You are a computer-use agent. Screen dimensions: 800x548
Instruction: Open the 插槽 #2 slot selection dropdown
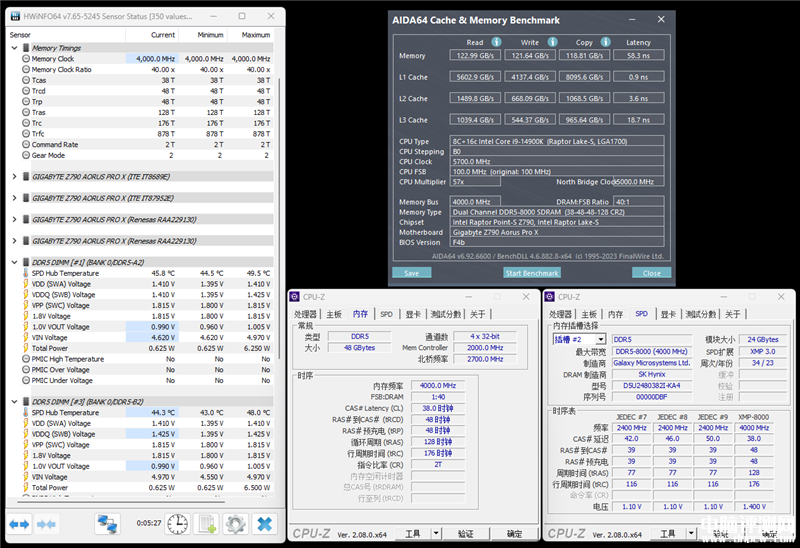pos(598,340)
